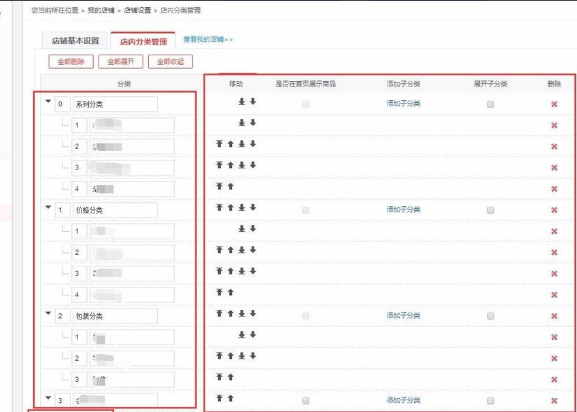This screenshot has height=412, width=577.
Task: Open 店铺设置 in the breadcrumb
Action: tap(137, 10)
